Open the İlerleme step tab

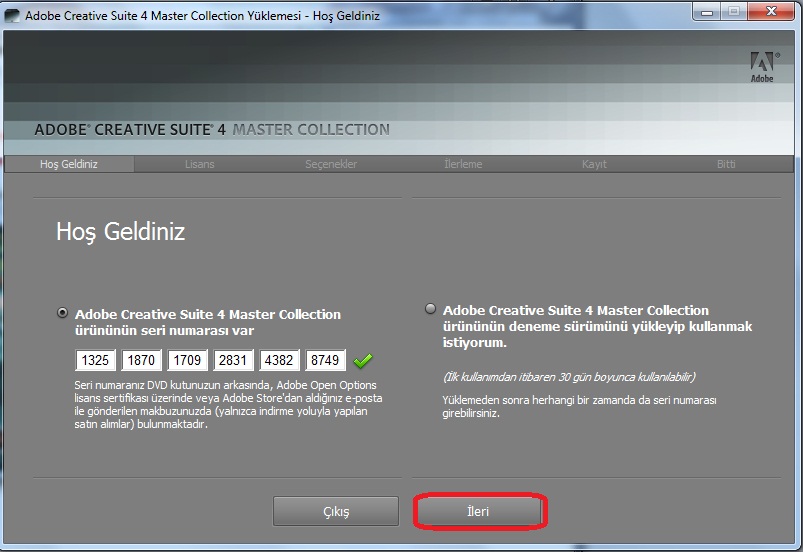point(463,164)
